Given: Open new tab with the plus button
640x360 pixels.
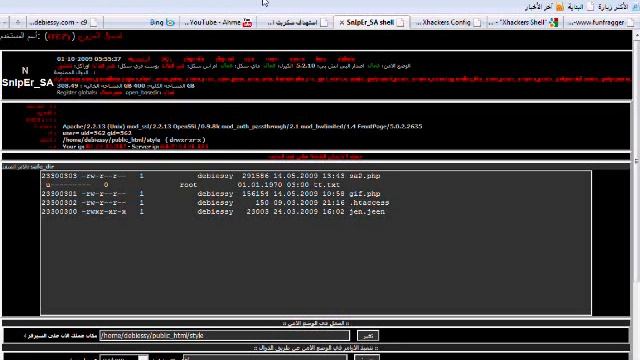Looking at the screenshot, I should pyautogui.click(x=18, y=22).
